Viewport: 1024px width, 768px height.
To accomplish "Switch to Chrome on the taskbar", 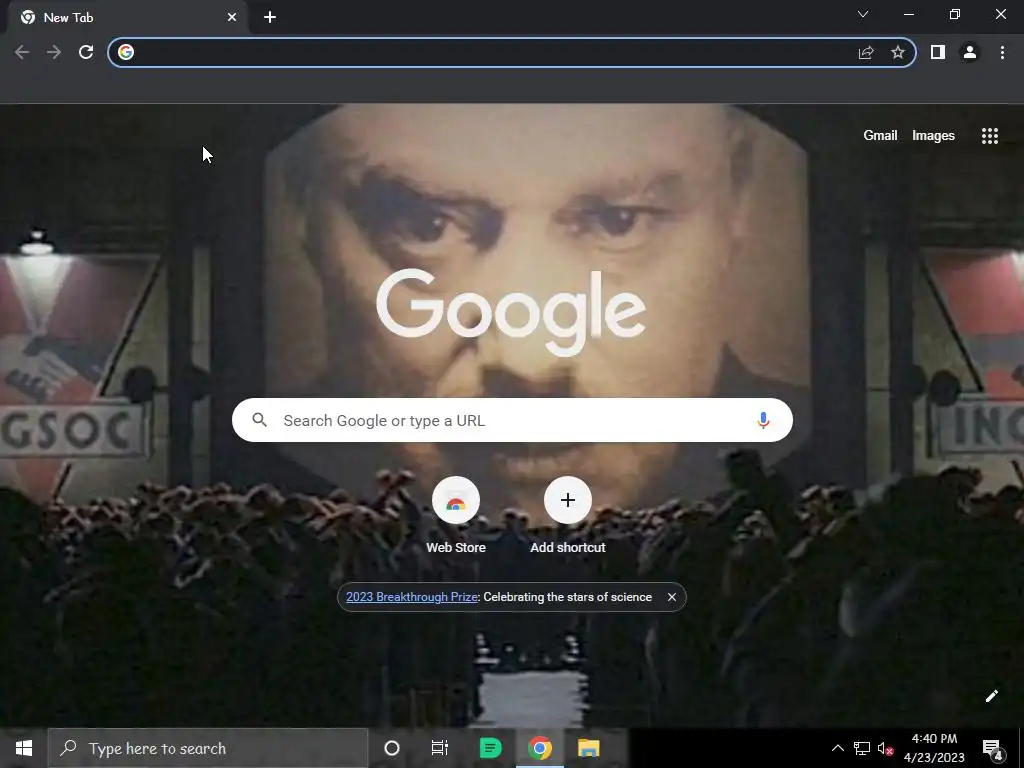I will pyautogui.click(x=540, y=748).
